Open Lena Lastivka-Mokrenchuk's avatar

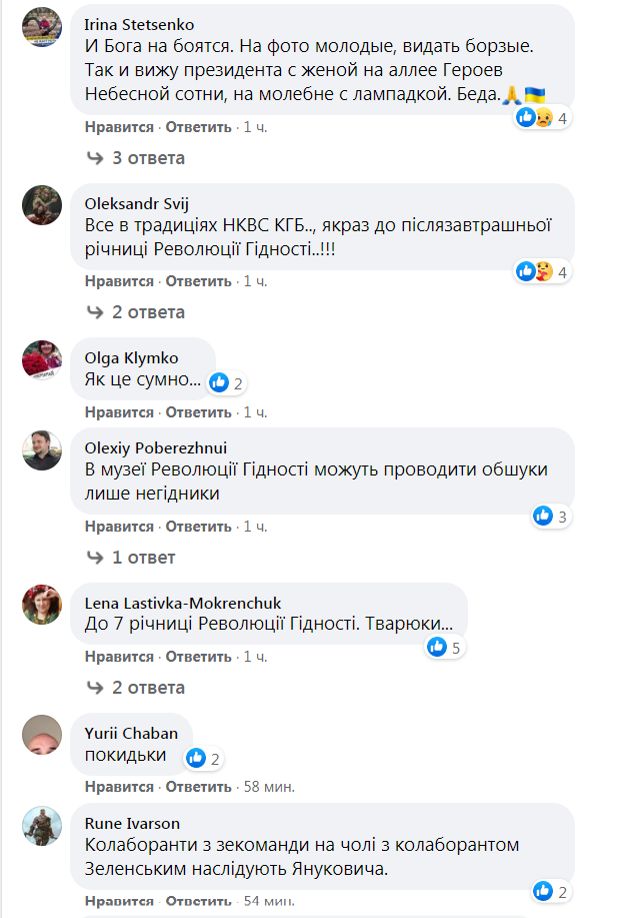(x=42, y=604)
